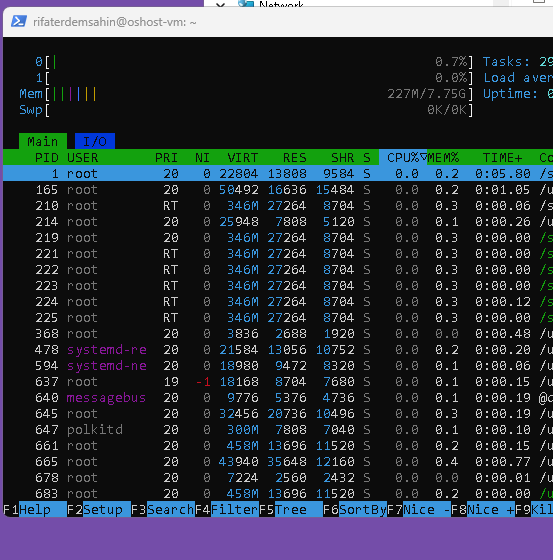Click F8 Nice + to raise niceness

483,509
